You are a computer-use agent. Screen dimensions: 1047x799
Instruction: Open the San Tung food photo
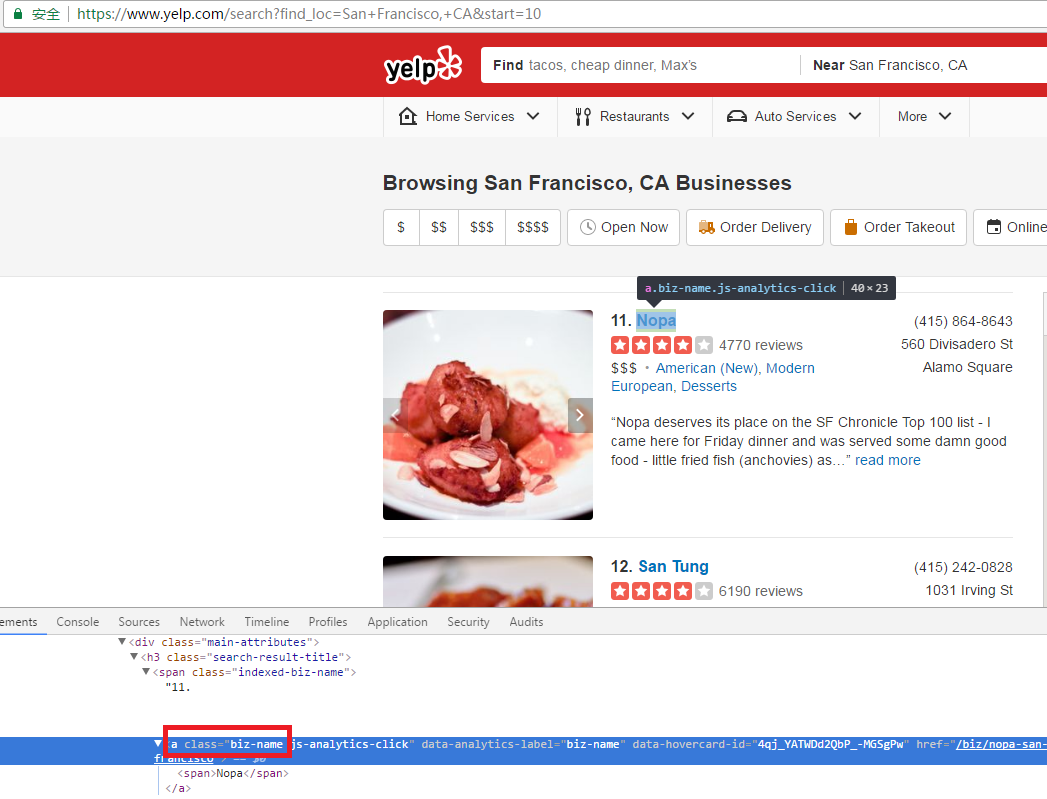488,581
